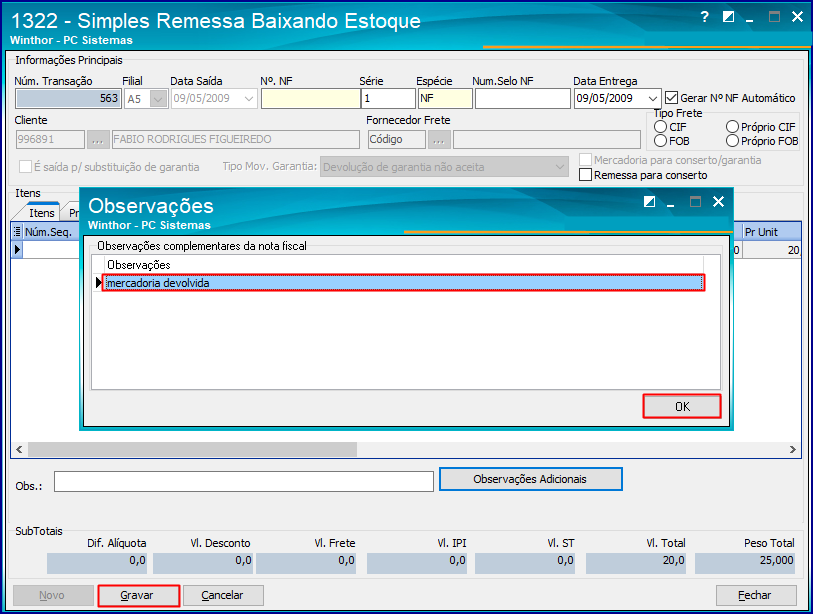Click the Gravar button
Viewport: 813px width, 614px height.
tap(138, 595)
